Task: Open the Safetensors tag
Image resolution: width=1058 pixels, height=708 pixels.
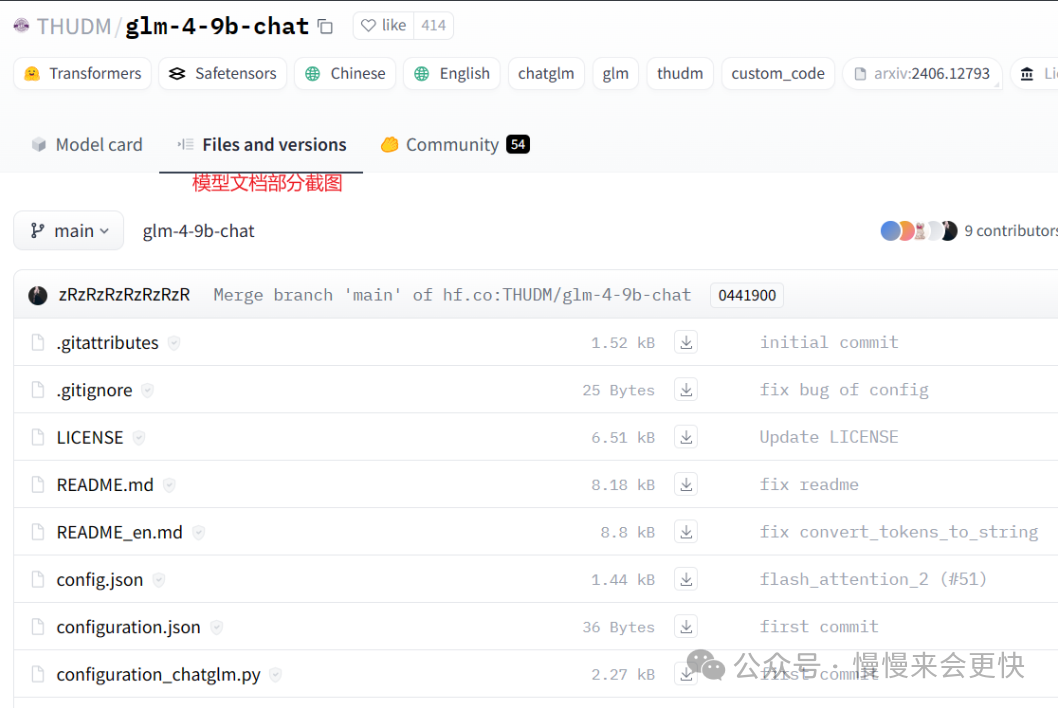Action: 223,74
